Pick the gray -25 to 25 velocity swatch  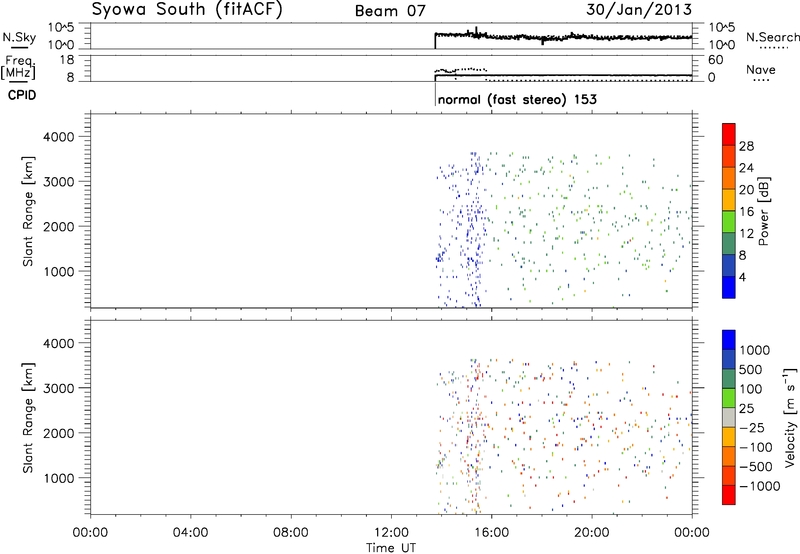pyautogui.click(x=729, y=417)
